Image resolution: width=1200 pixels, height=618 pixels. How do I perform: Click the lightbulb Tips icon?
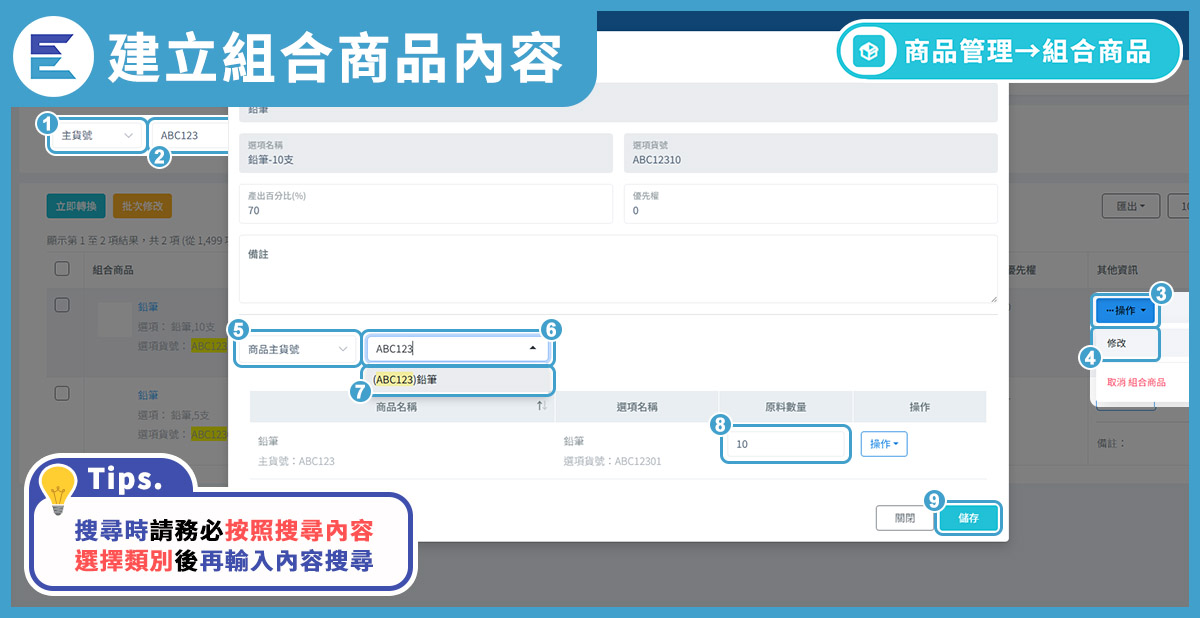coord(58,489)
